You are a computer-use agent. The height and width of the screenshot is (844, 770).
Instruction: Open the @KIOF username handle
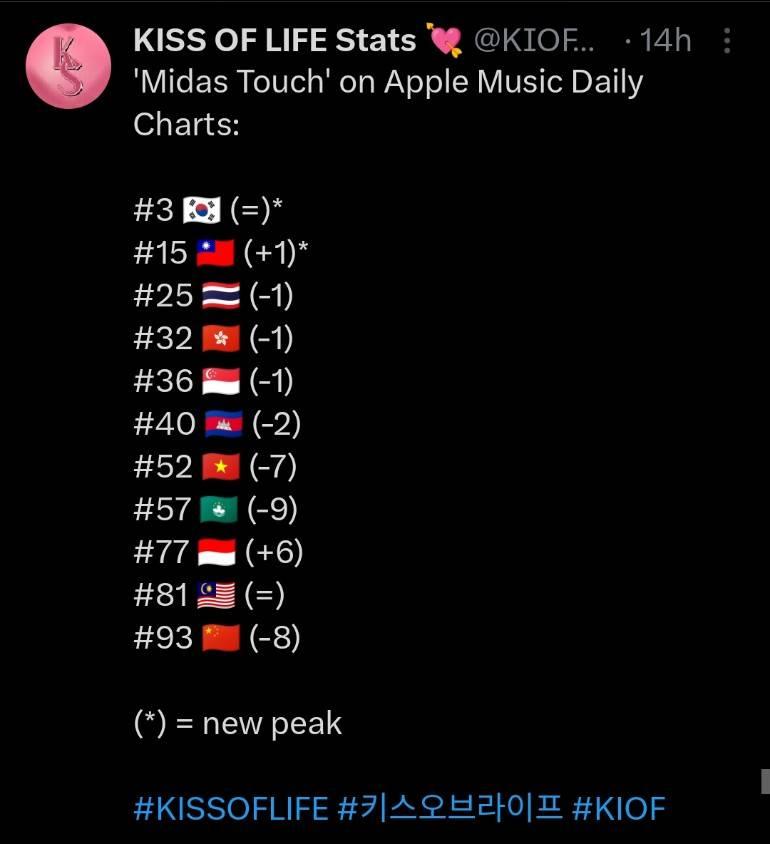pyautogui.click(x=534, y=41)
